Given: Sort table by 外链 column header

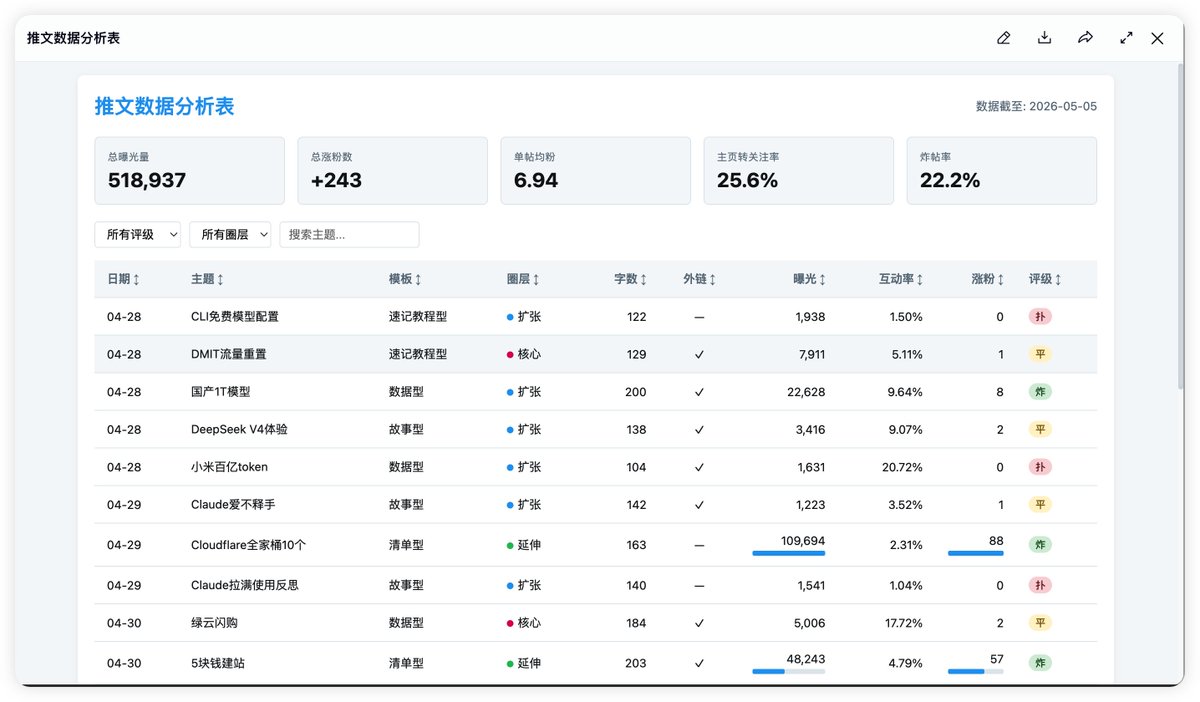Looking at the screenshot, I should click(x=699, y=279).
